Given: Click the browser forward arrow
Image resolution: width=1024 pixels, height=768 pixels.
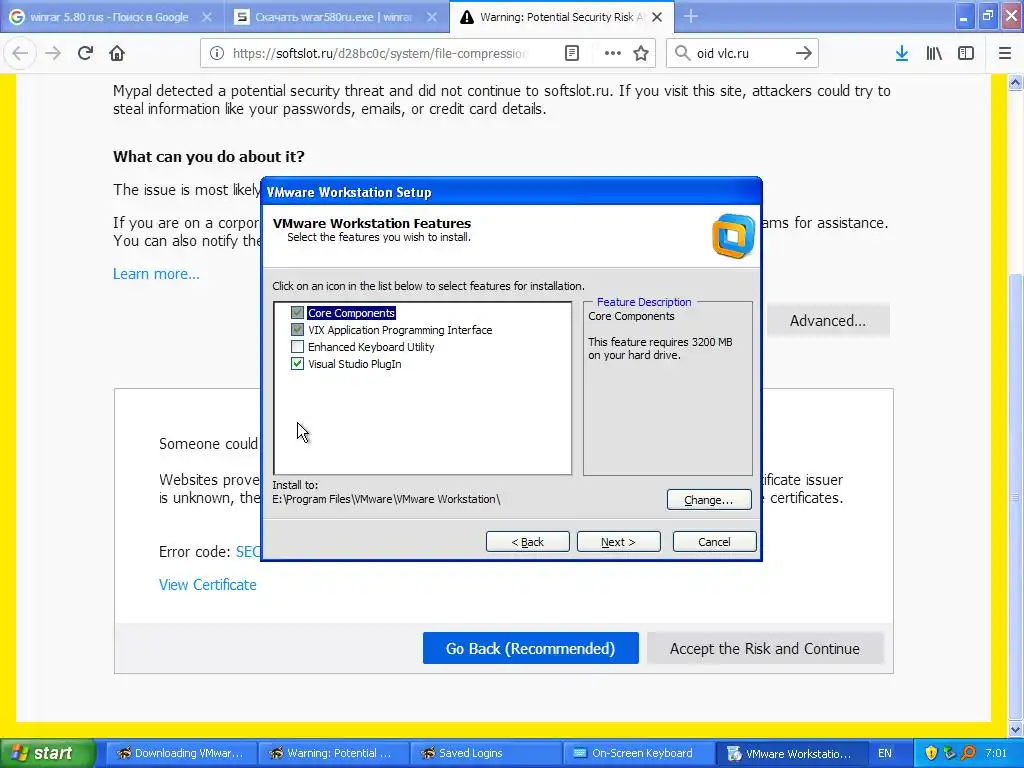Looking at the screenshot, I should pos(53,54).
